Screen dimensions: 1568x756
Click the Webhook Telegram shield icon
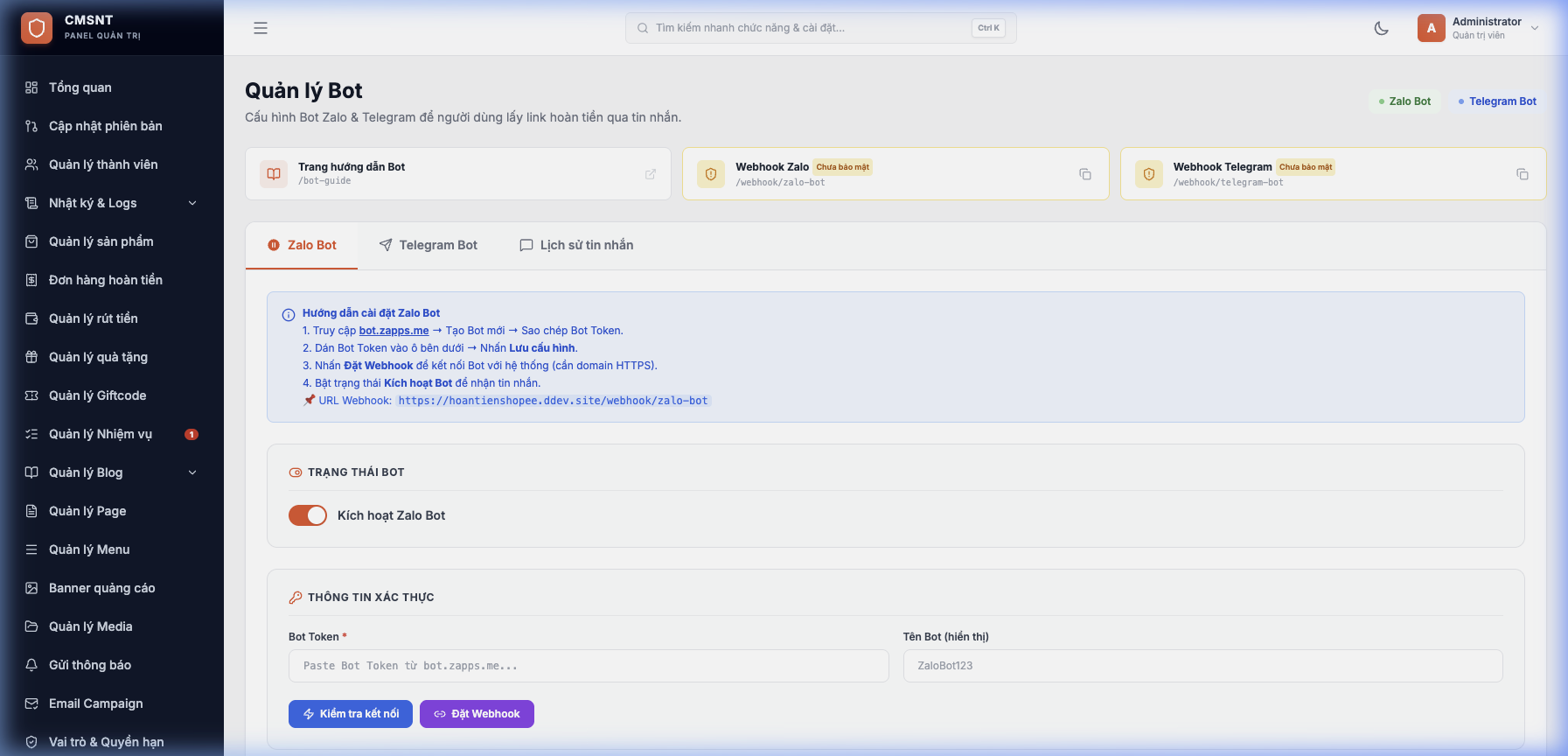pos(1149,174)
